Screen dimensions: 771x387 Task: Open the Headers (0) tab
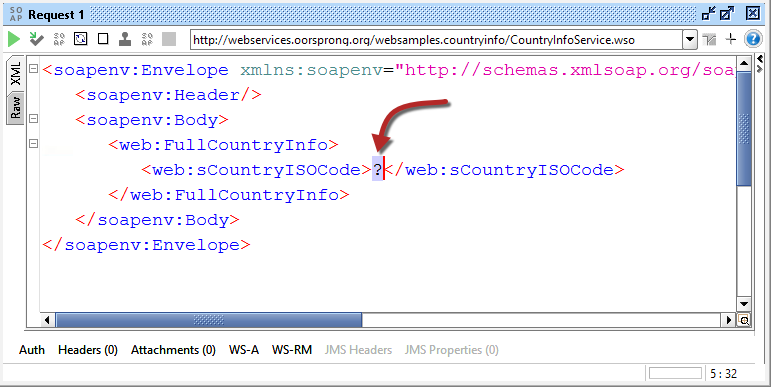[x=88, y=350]
